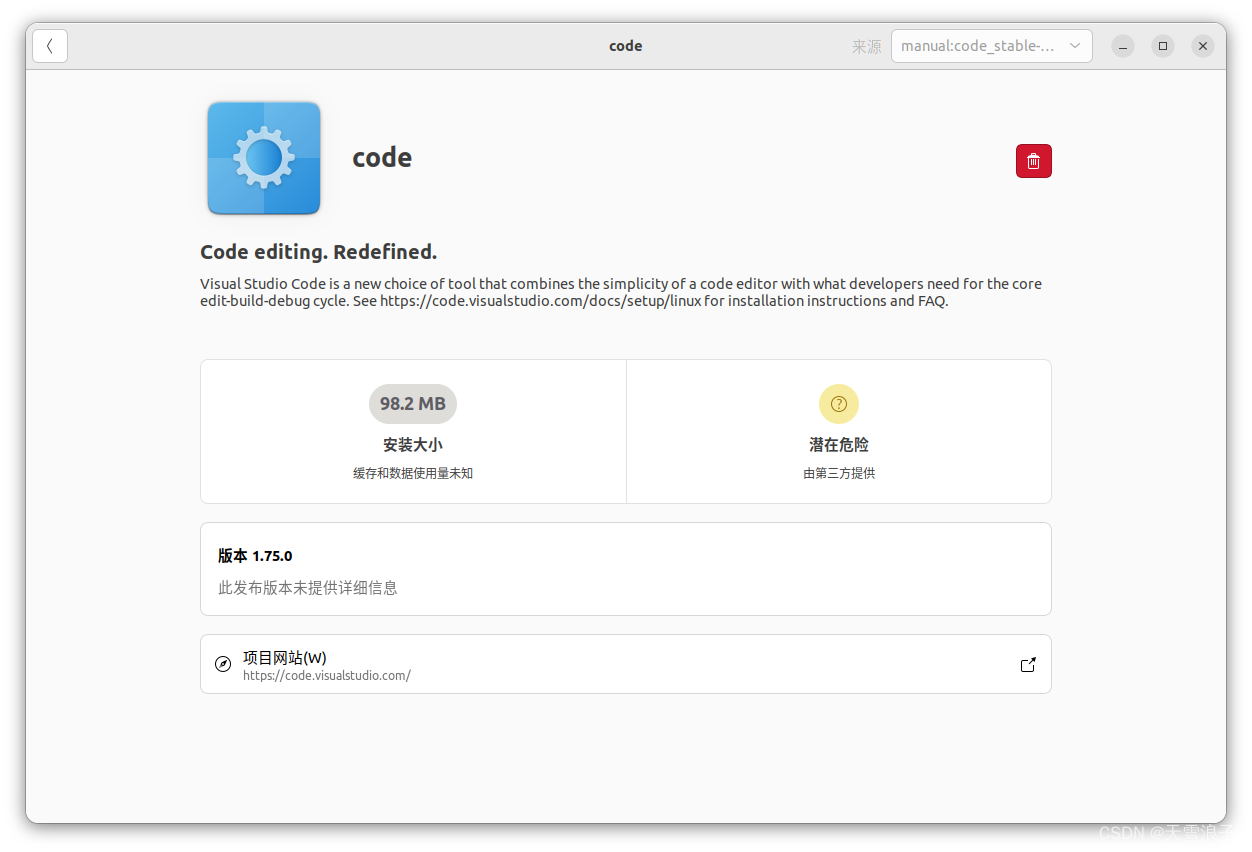Viewport: 1252px width, 852px height.
Task: Click the 'Code editing. Redefined.' heading
Action: point(319,252)
